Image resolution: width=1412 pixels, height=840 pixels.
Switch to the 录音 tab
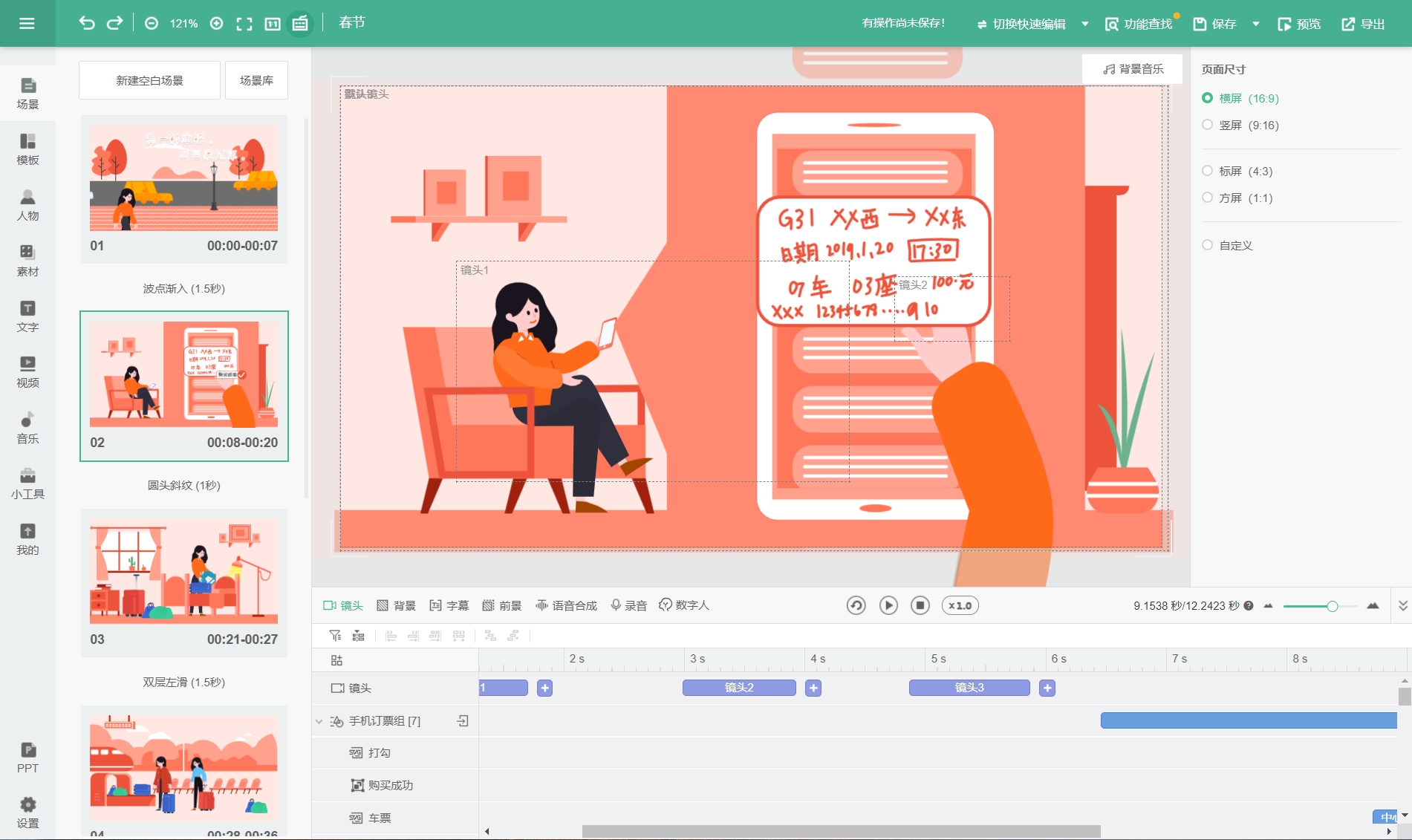pos(629,605)
